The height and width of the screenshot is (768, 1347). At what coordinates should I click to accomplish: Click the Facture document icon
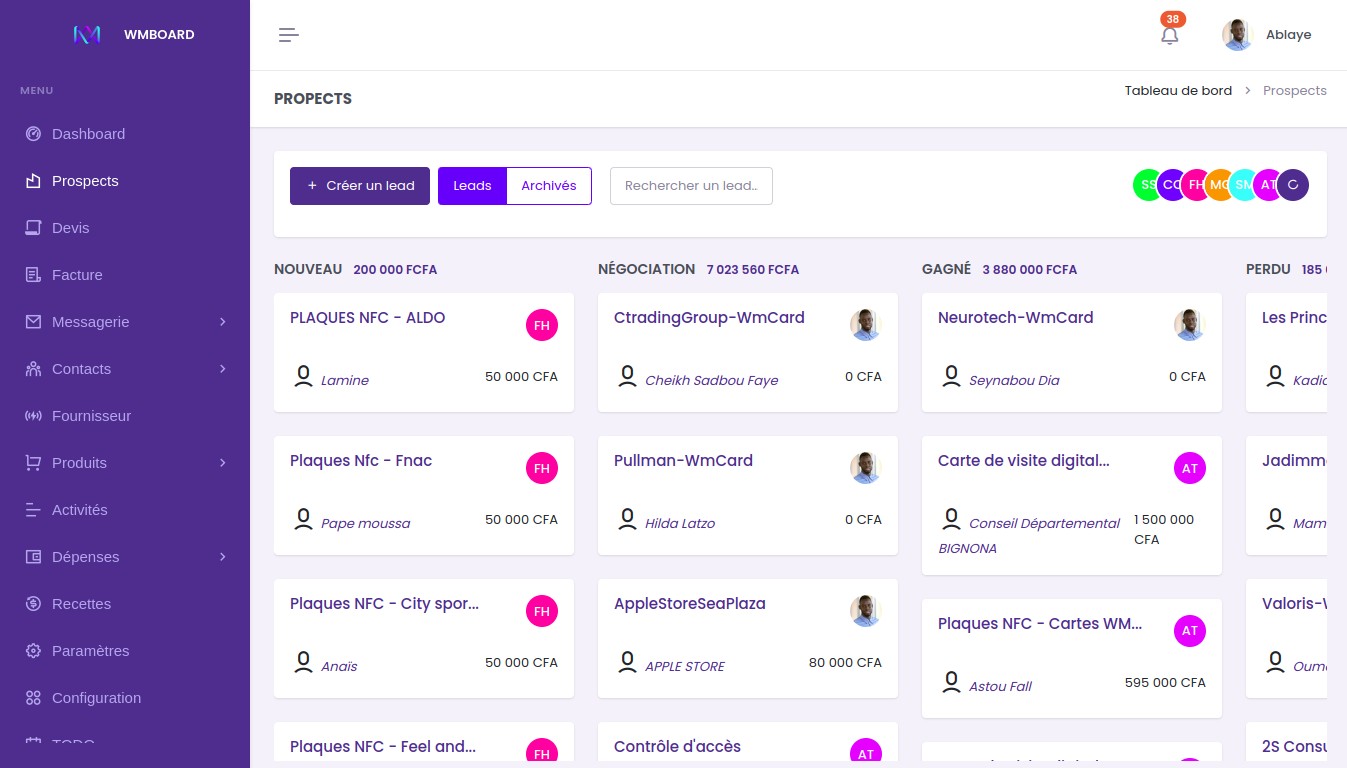click(33, 275)
